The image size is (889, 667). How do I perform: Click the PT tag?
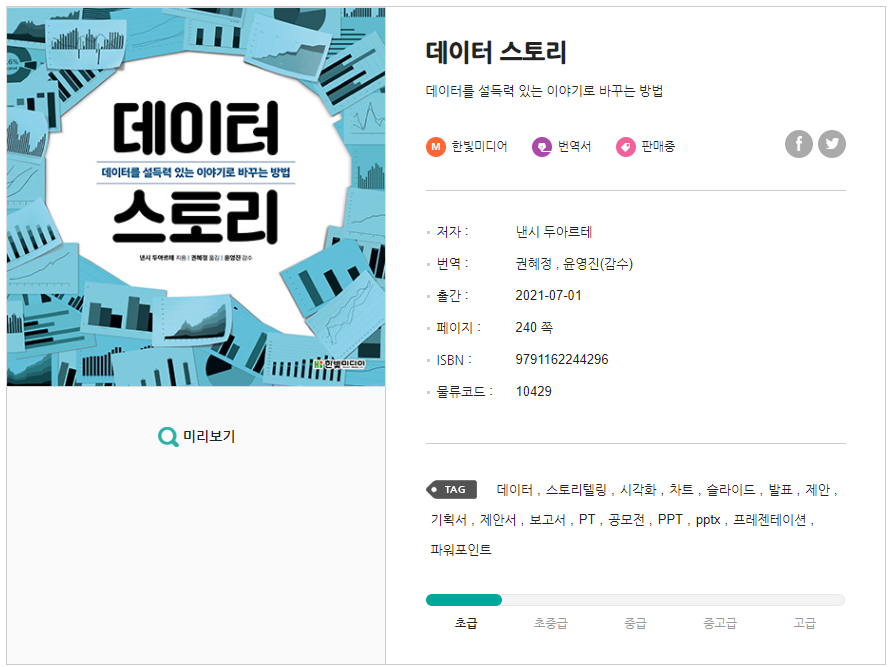(587, 520)
